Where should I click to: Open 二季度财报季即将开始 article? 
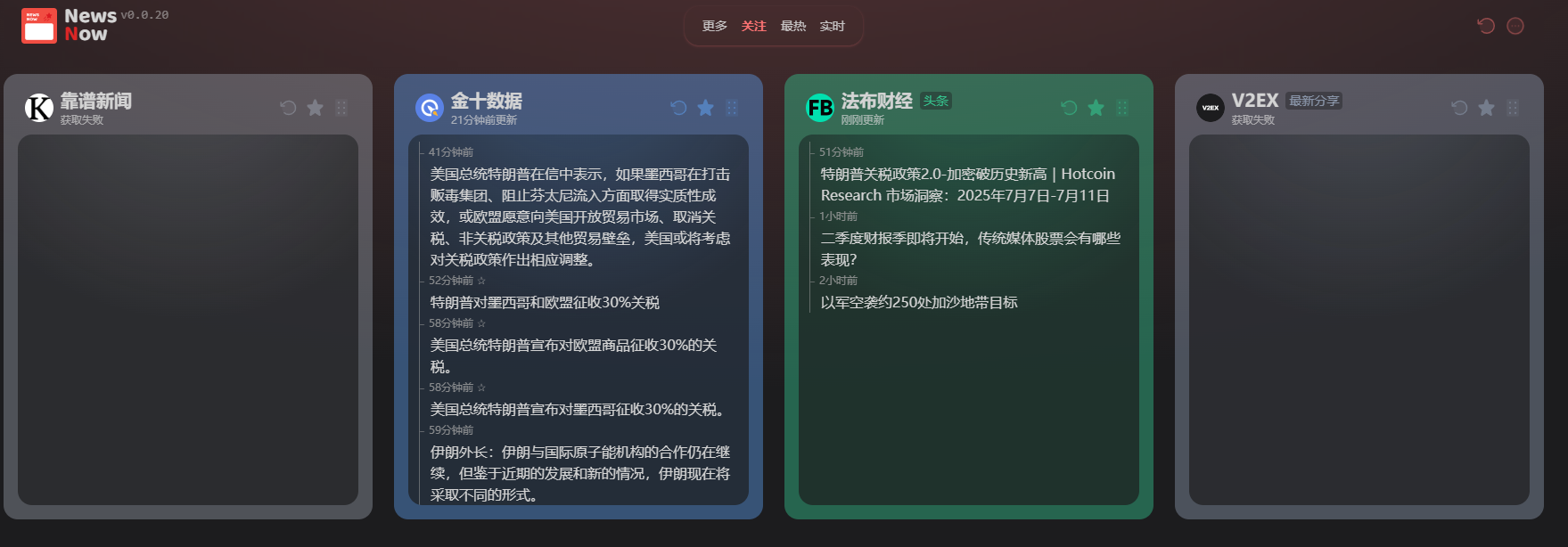point(971,249)
